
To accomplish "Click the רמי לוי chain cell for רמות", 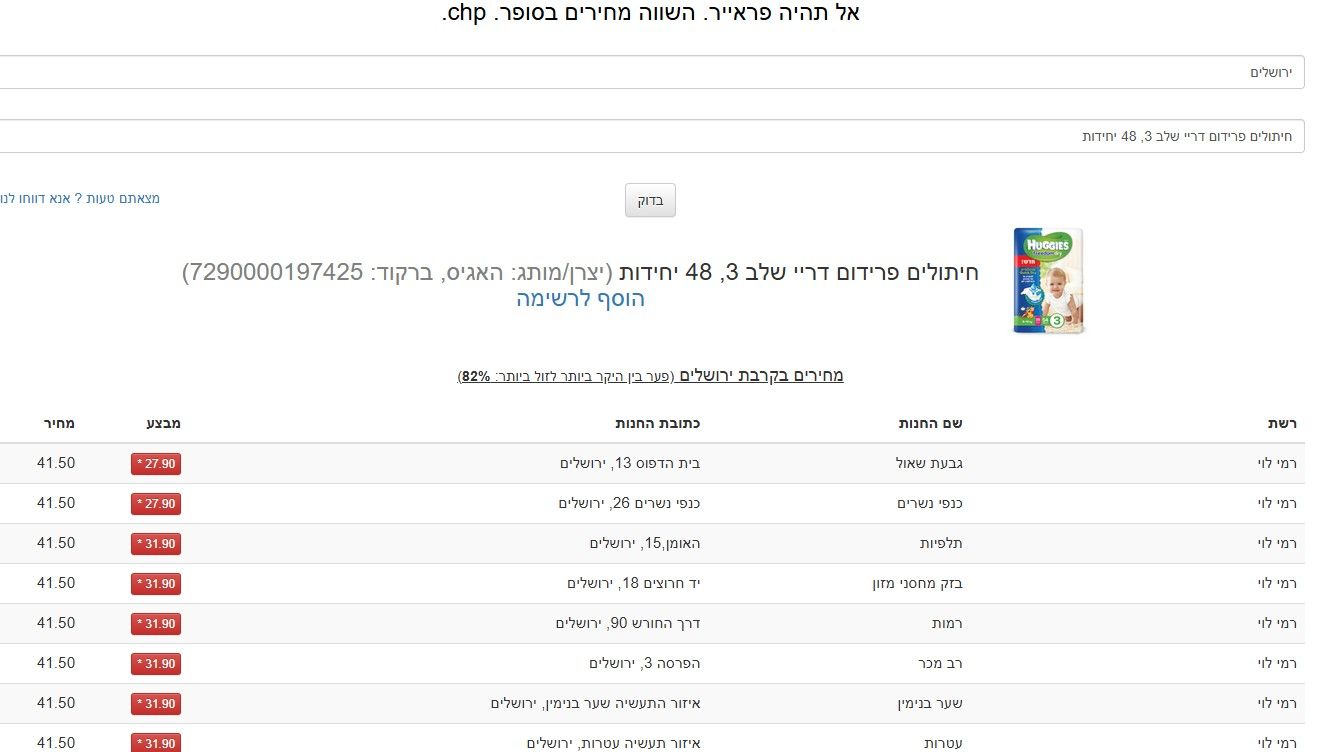I will pos(1277,623).
